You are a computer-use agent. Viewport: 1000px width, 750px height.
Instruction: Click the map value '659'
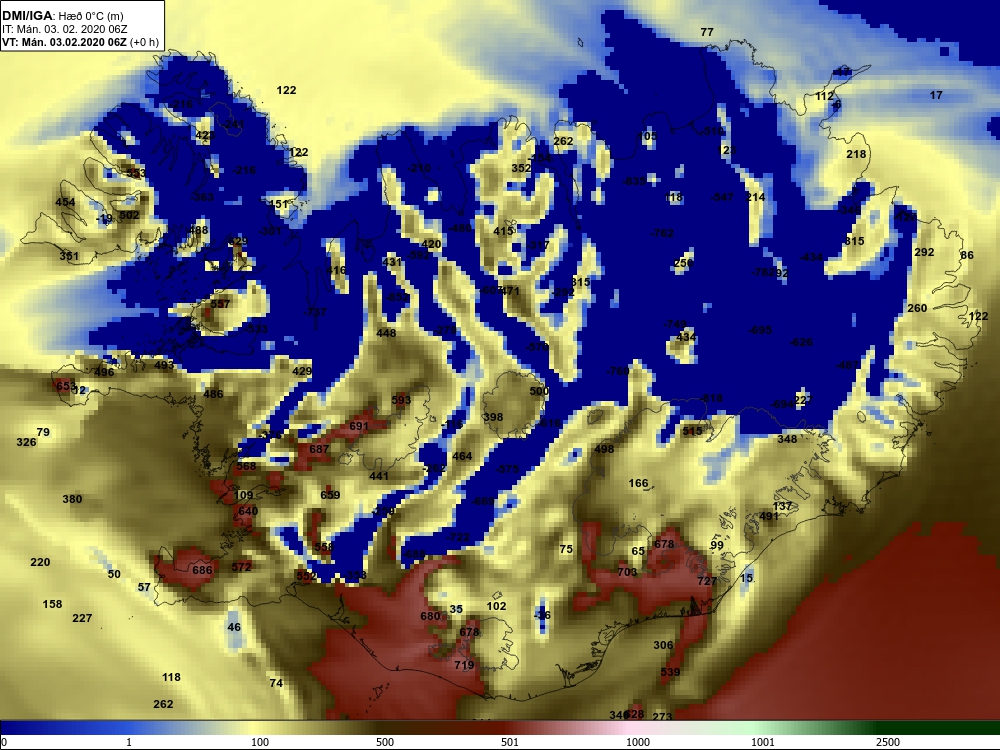[x=330, y=495]
